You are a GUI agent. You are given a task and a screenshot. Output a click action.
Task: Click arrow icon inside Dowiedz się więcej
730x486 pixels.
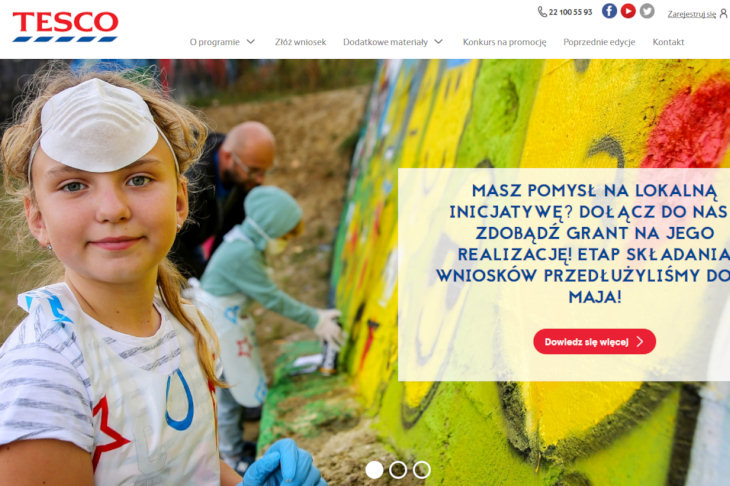pyautogui.click(x=640, y=342)
